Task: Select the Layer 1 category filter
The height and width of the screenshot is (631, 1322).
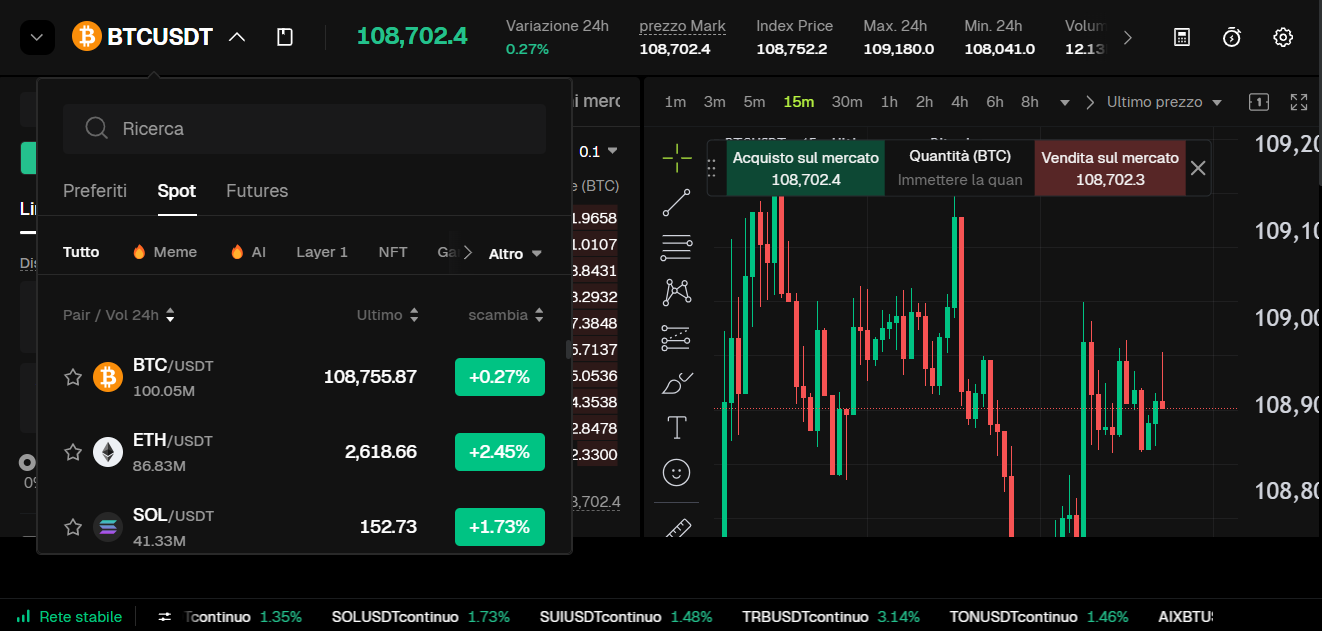Action: 322,252
